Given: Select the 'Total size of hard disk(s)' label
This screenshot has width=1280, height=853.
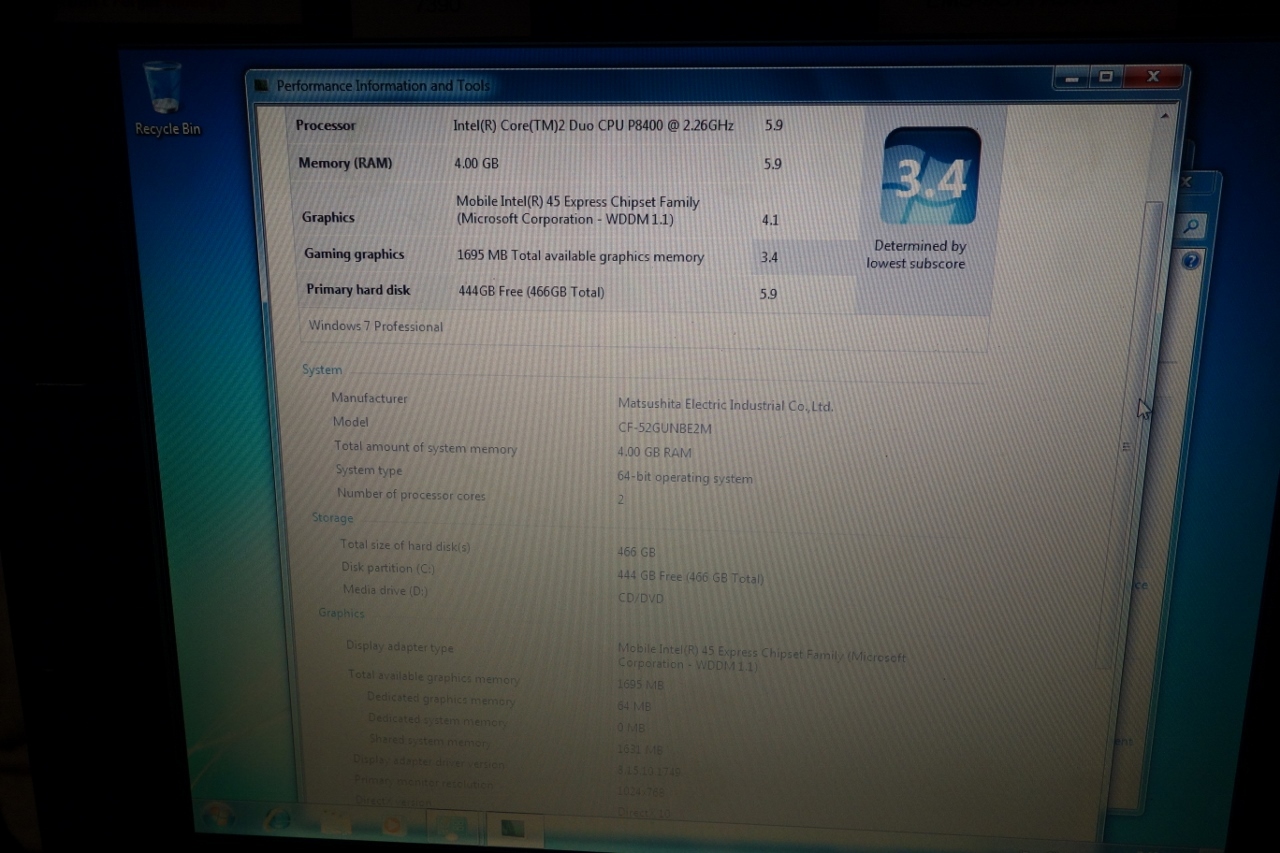Looking at the screenshot, I should pos(405,546).
